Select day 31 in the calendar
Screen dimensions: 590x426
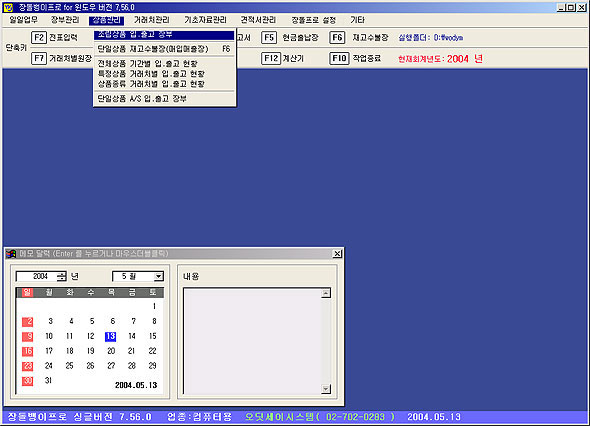click(x=49, y=380)
